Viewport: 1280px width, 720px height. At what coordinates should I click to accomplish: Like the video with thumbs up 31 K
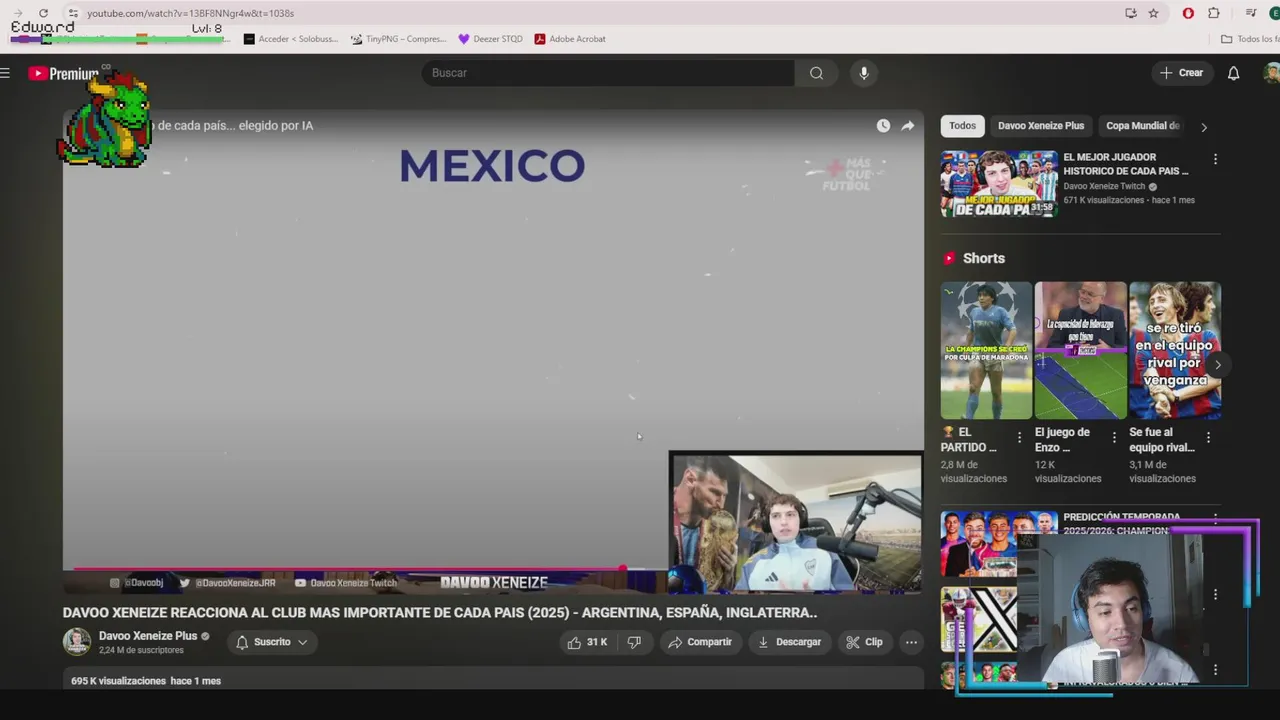587,642
